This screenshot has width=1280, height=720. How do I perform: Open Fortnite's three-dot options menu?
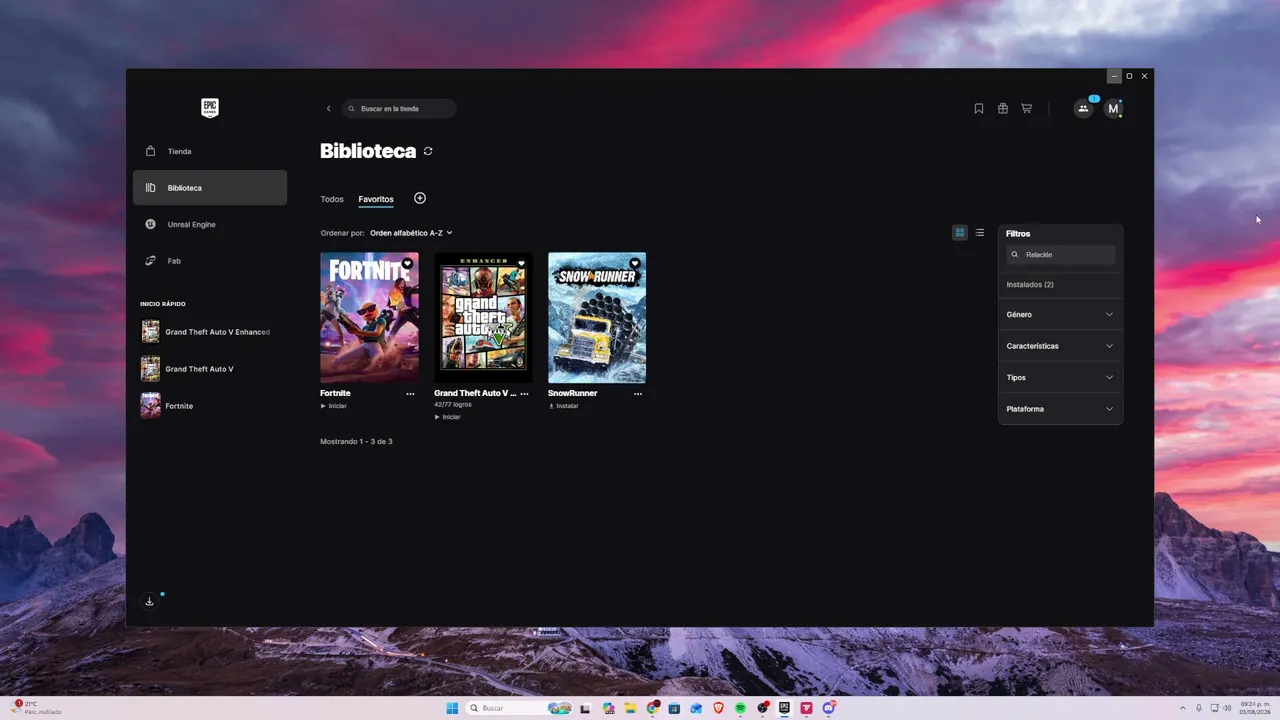point(410,394)
